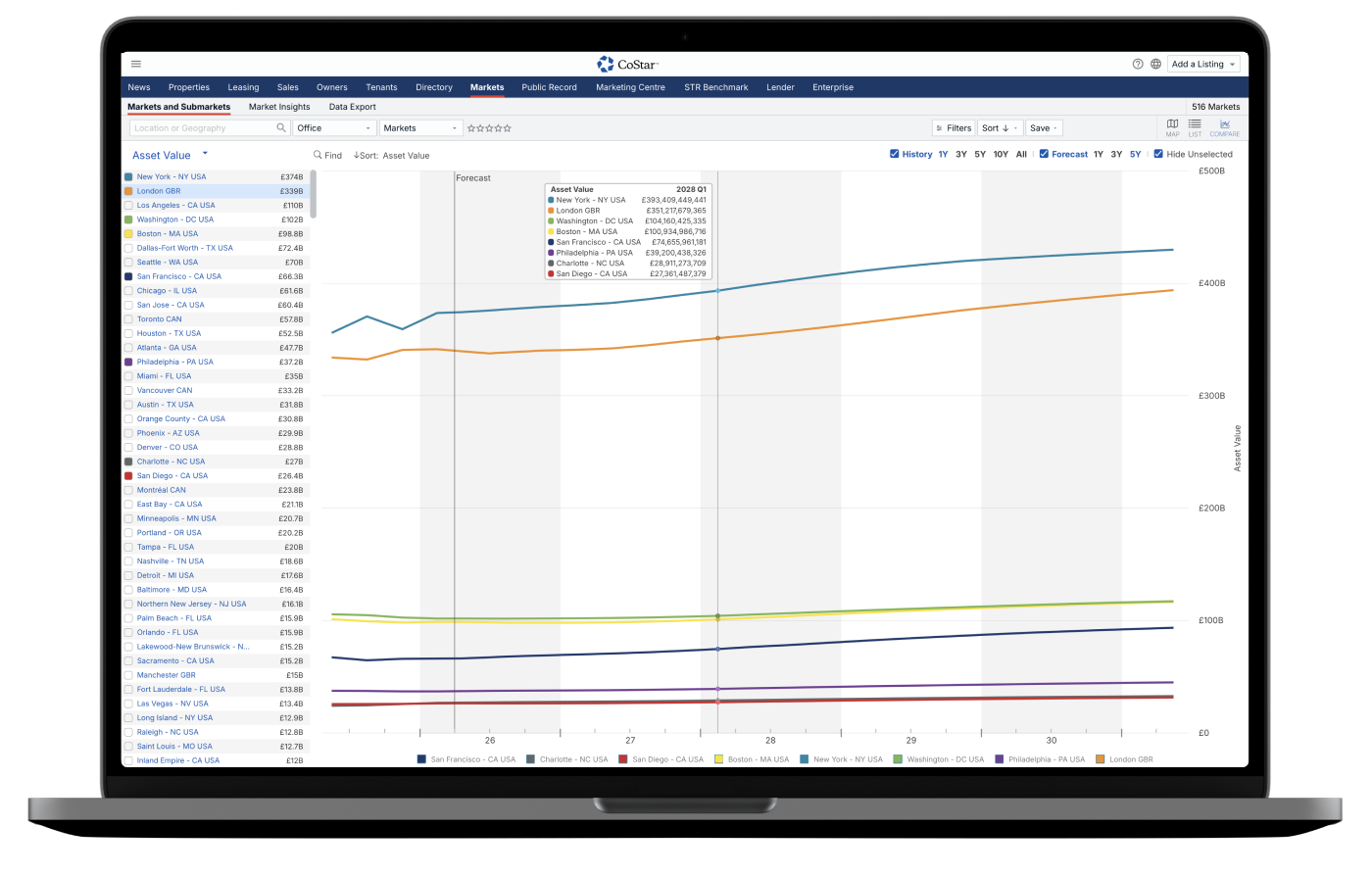Open the Office property type dropdown
The image size is (1372, 876).
pos(334,128)
